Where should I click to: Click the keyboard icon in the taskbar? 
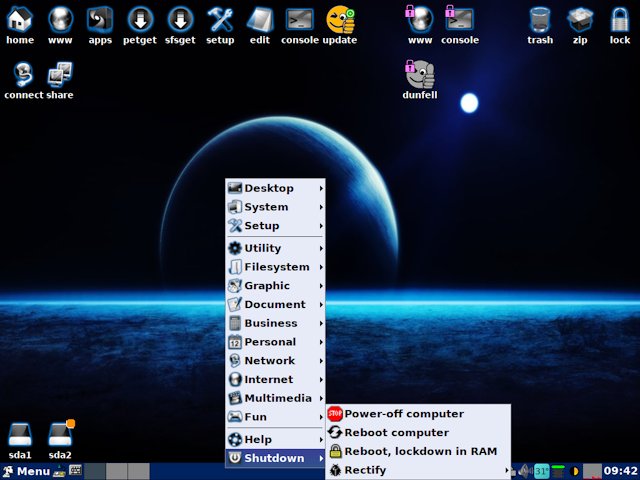coord(76,471)
